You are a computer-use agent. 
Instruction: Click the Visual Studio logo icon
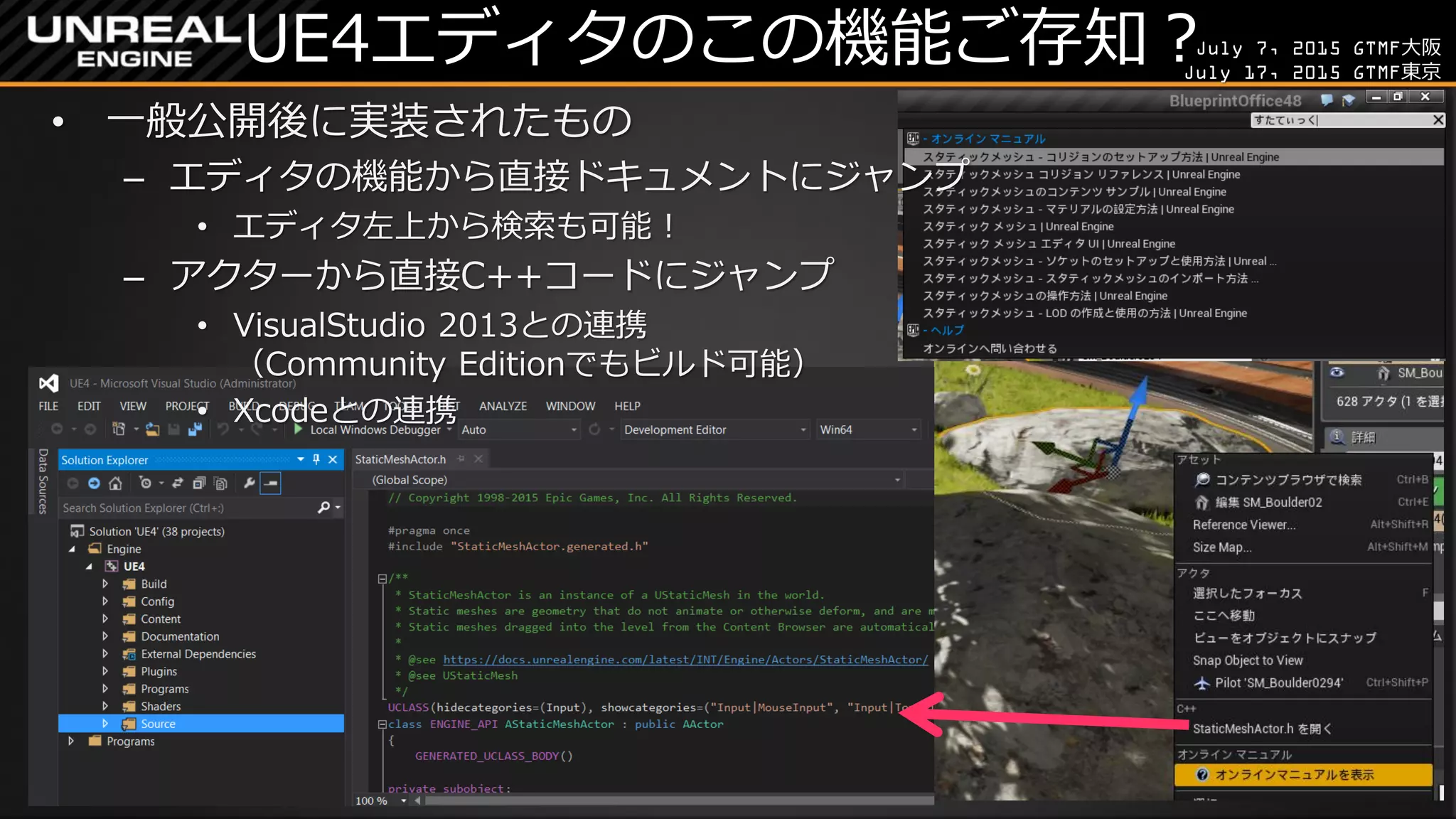pos(48,383)
